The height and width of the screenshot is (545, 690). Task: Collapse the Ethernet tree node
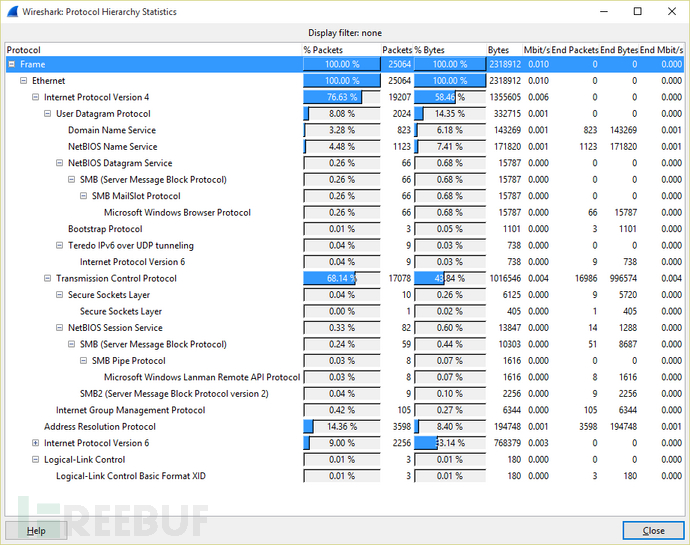click(x=24, y=81)
